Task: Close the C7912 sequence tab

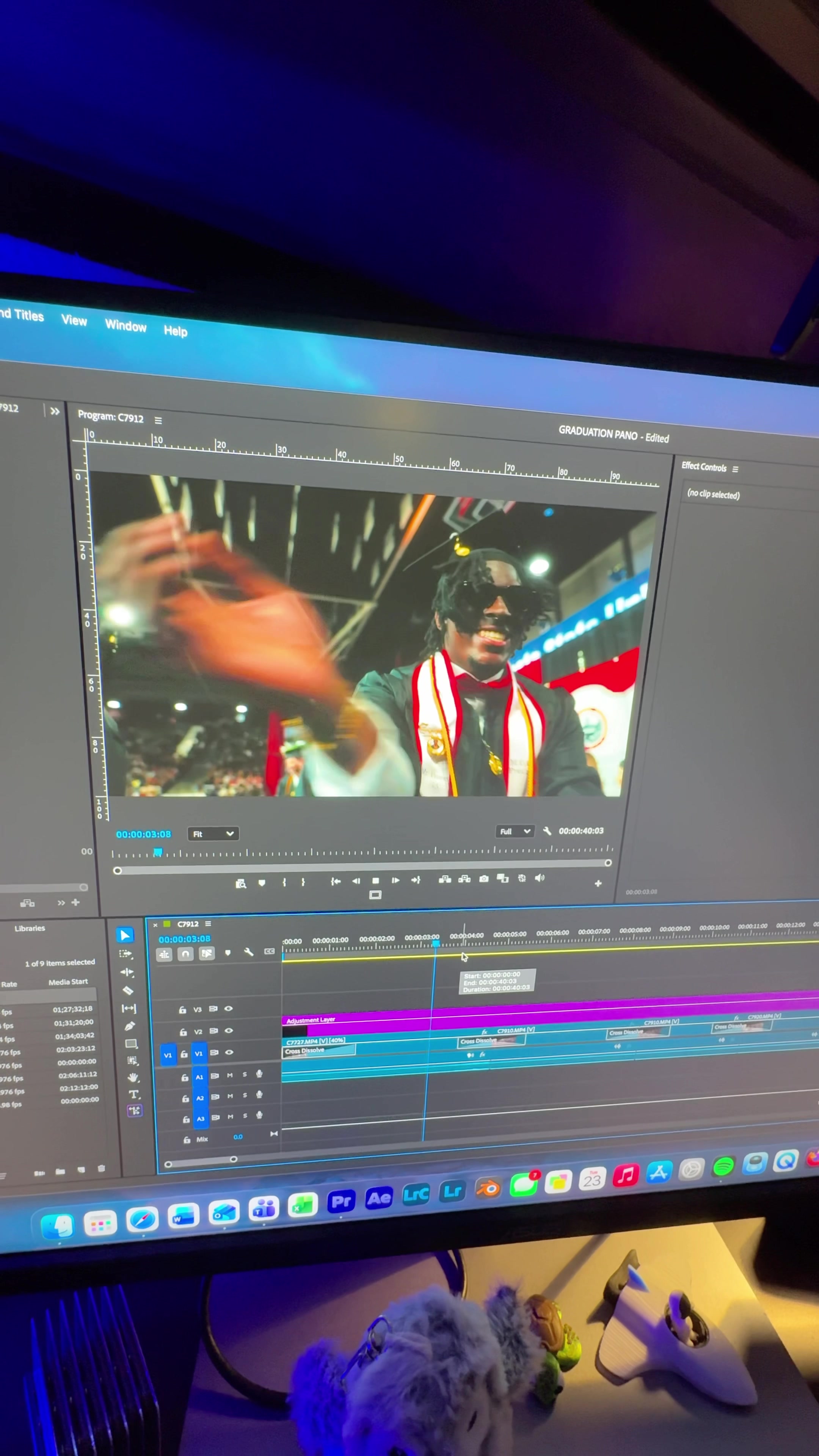Action: 155,925
